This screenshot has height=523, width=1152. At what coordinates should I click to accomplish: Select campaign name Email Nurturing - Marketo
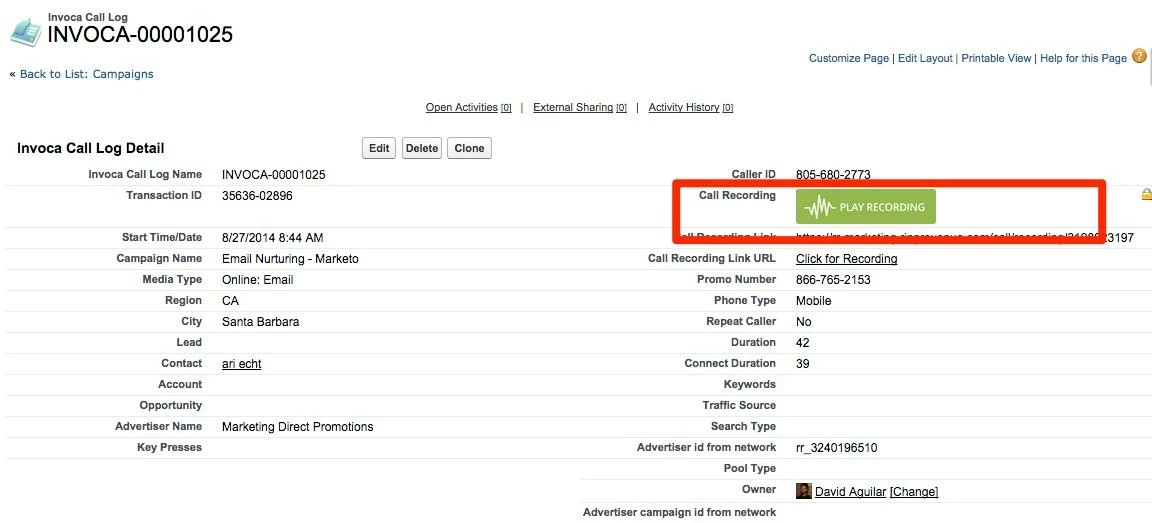coord(290,259)
